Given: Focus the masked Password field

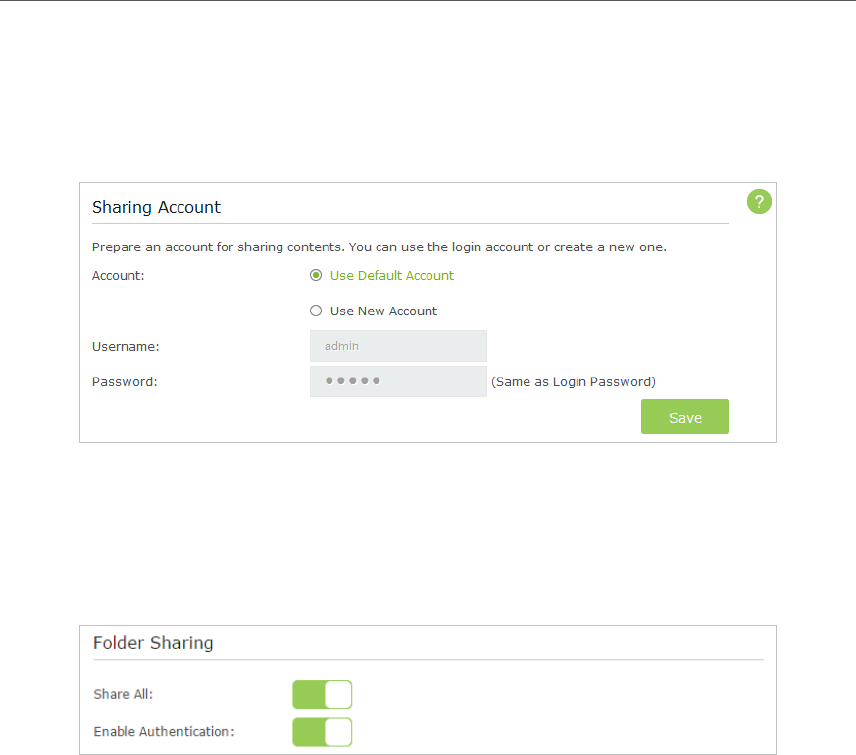Looking at the screenshot, I should [x=398, y=381].
